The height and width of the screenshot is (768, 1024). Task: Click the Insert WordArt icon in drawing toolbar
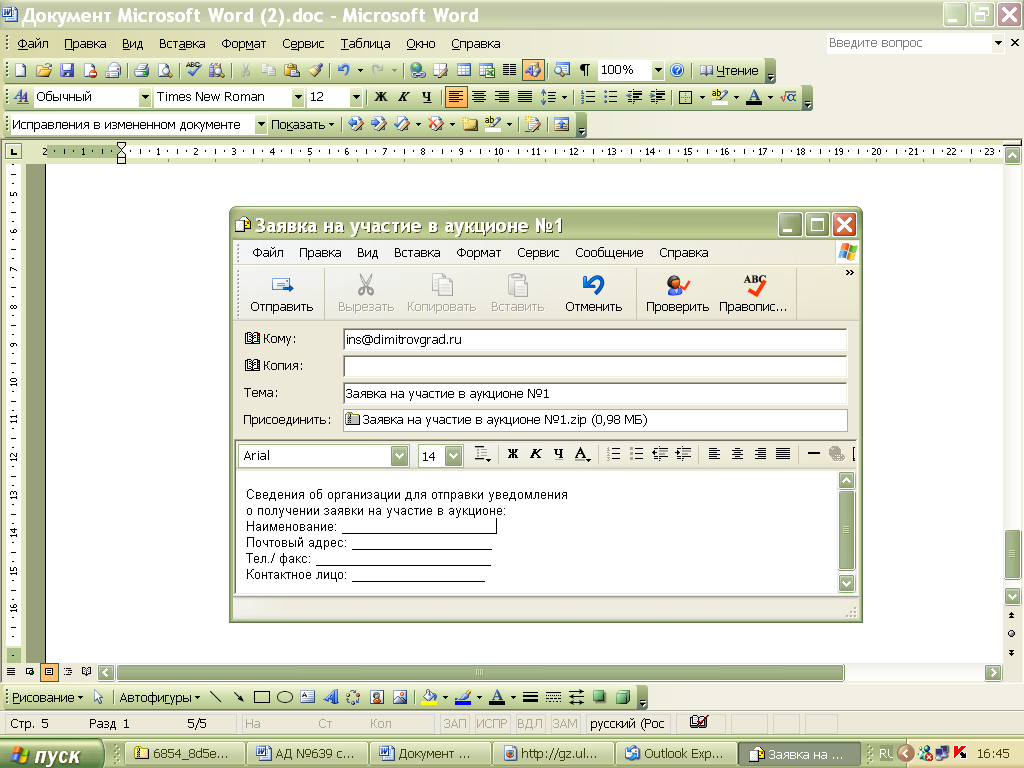pyautogui.click(x=331, y=697)
